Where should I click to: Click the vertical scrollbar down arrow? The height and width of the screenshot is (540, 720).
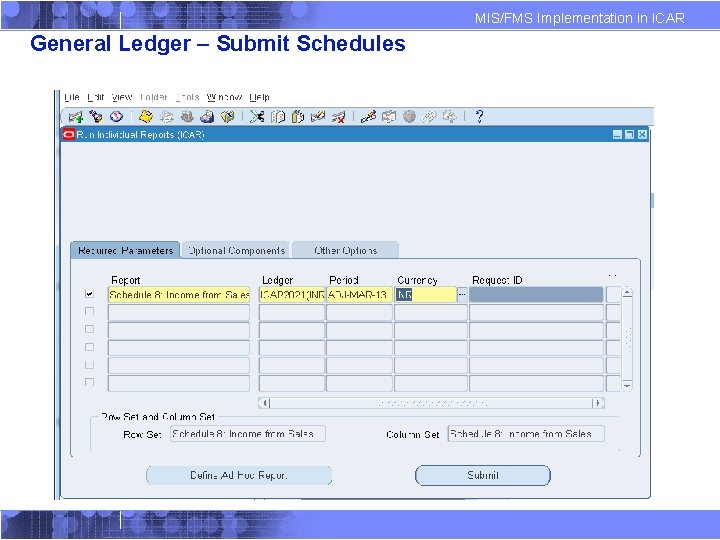click(627, 386)
